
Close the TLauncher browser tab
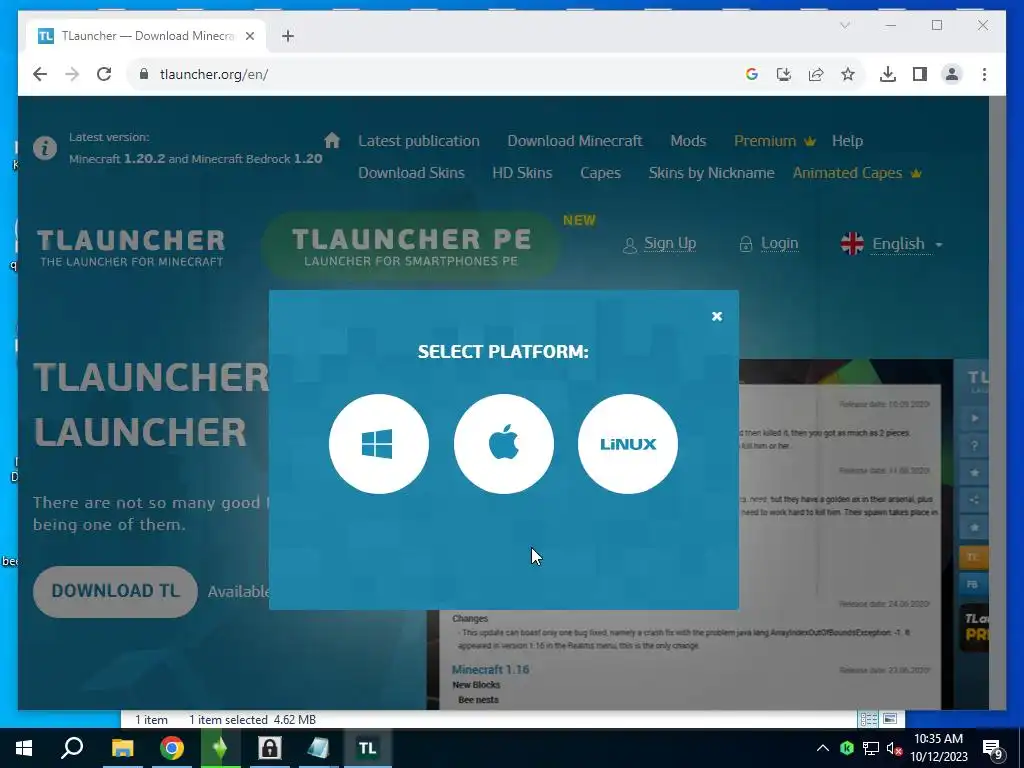(249, 36)
